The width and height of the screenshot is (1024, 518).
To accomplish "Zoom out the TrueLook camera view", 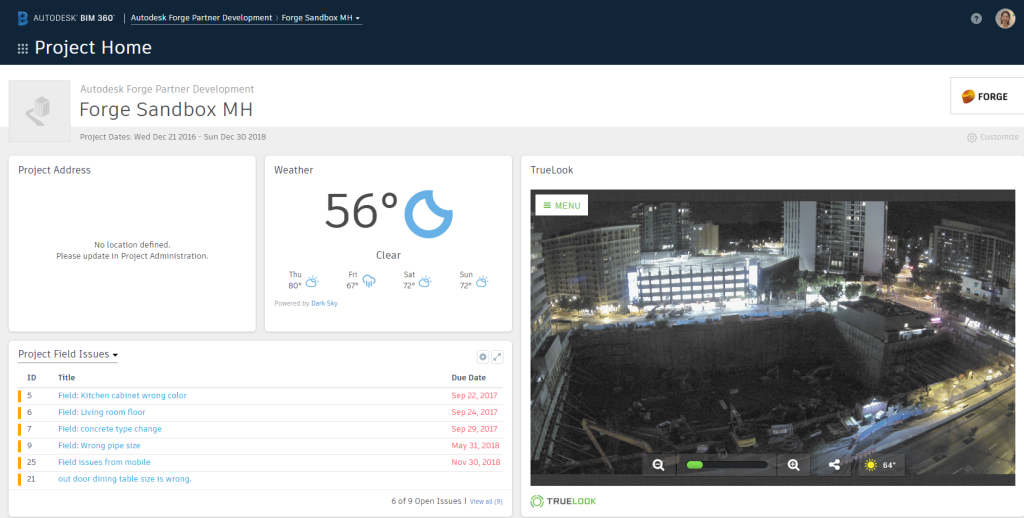I will pos(658,465).
